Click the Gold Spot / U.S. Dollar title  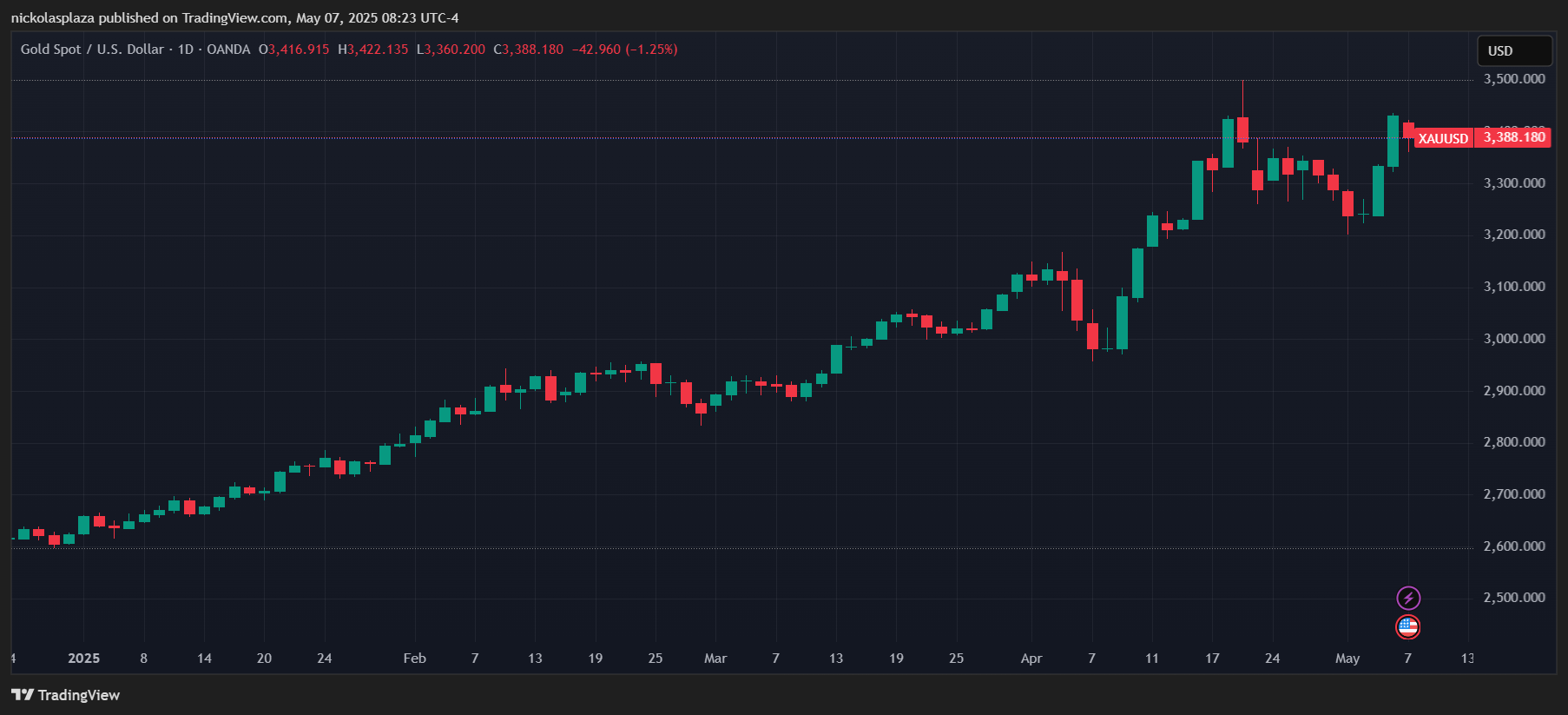92,50
